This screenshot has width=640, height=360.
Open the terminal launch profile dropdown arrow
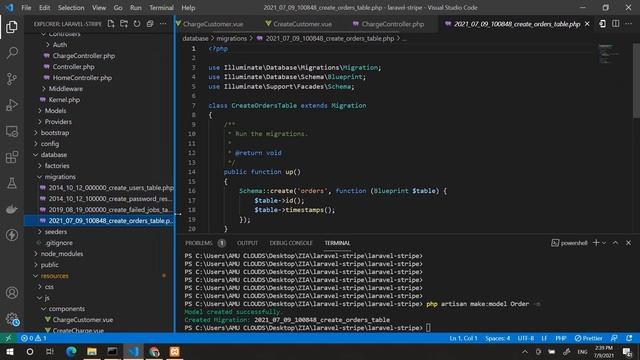tap(604, 242)
